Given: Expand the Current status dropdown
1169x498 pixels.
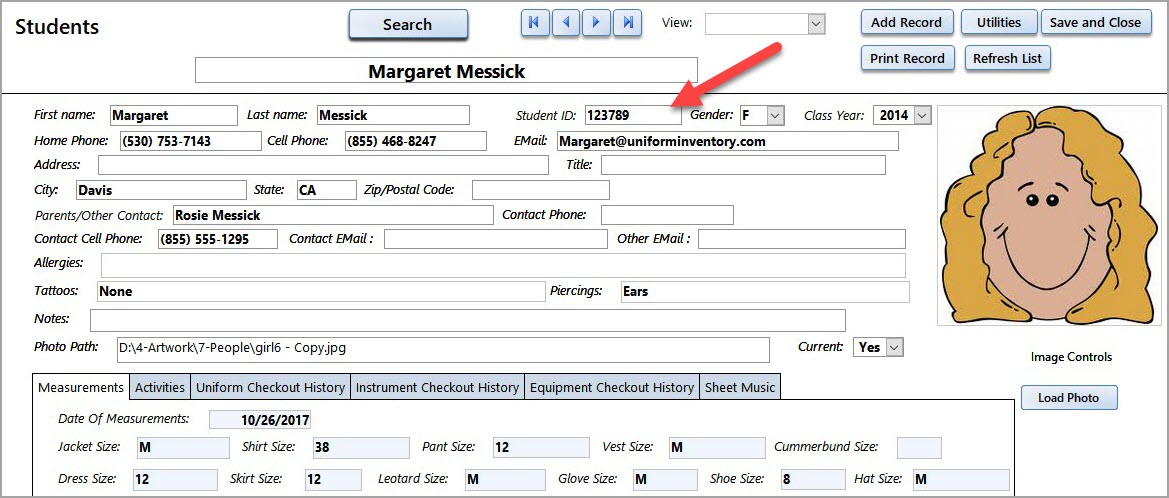Looking at the screenshot, I should click(894, 347).
